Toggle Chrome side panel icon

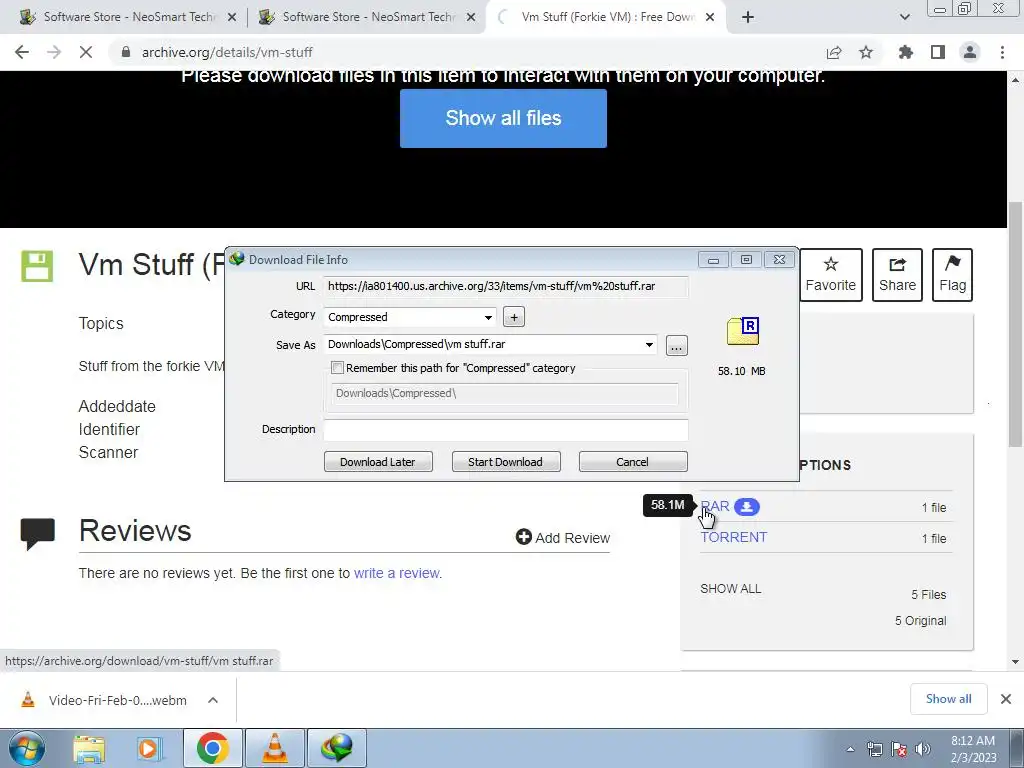click(x=938, y=52)
